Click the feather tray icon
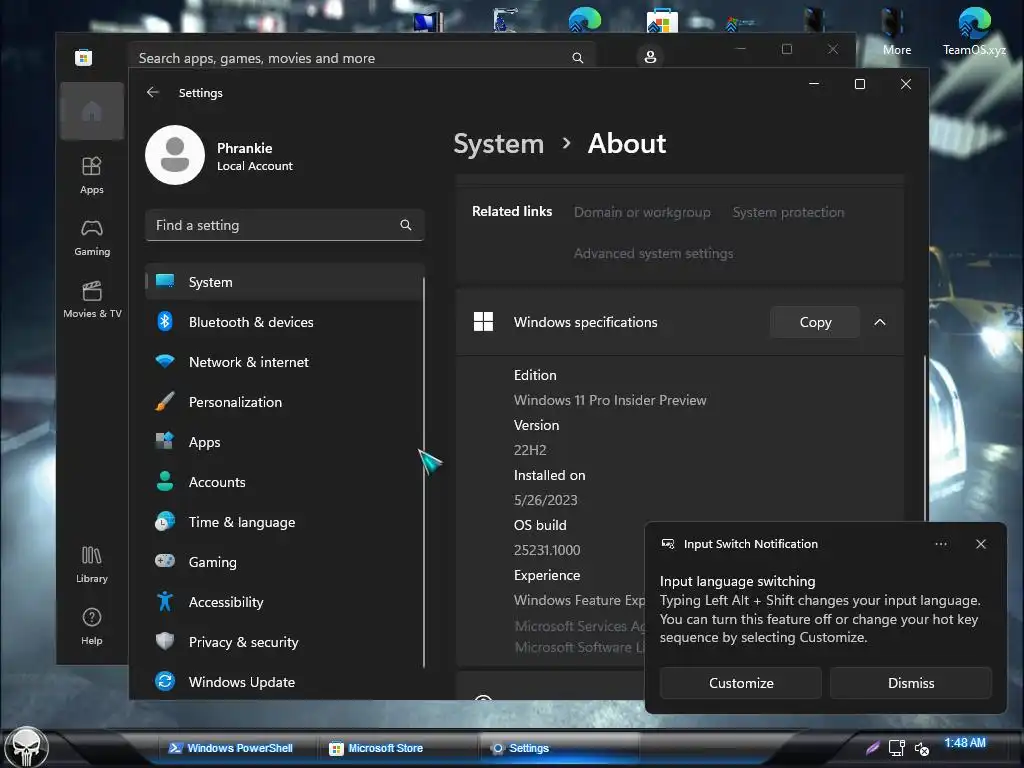Screen dimensions: 1024x768 [x=872, y=748]
